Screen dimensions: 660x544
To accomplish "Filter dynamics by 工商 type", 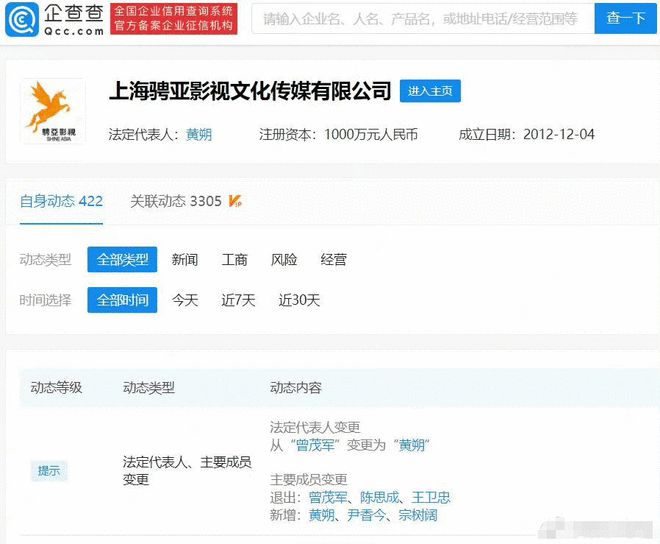I will click(x=234, y=260).
